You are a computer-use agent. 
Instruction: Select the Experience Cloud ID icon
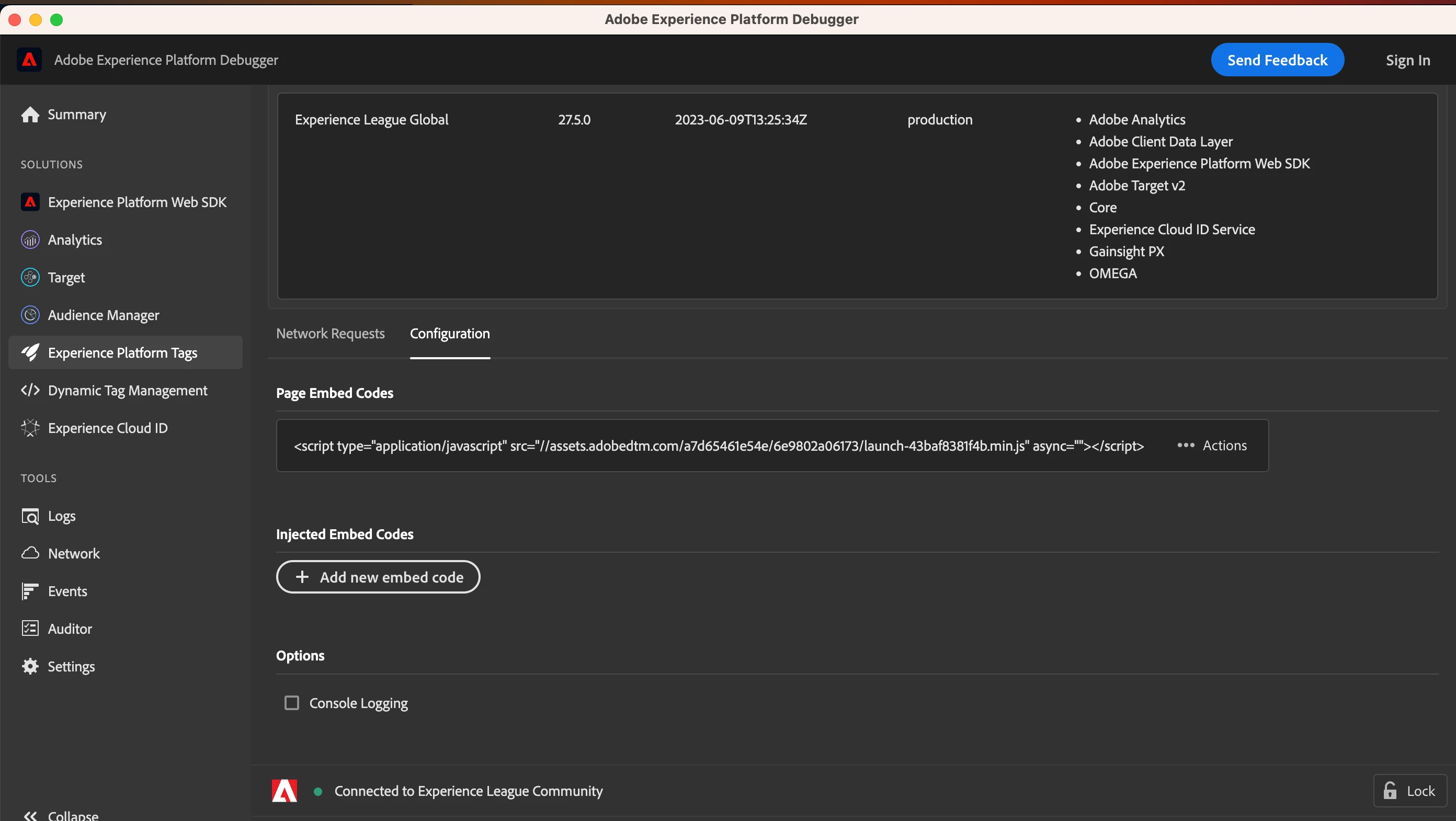(x=30, y=428)
